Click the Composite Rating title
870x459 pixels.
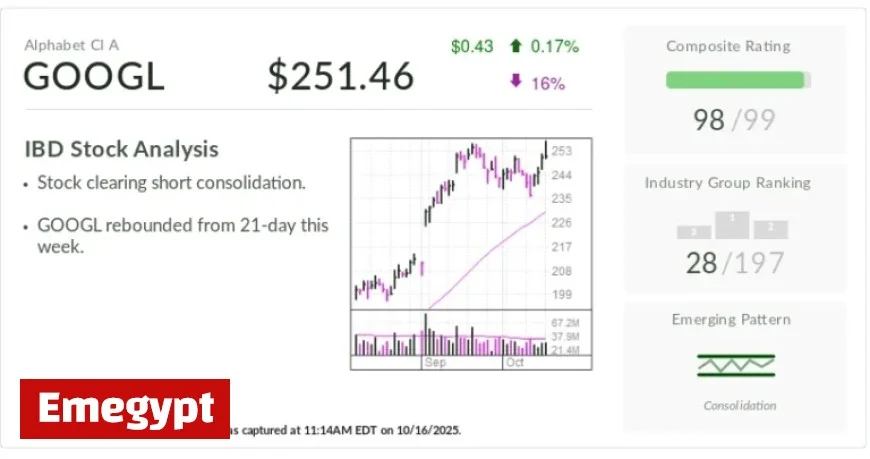pos(728,46)
